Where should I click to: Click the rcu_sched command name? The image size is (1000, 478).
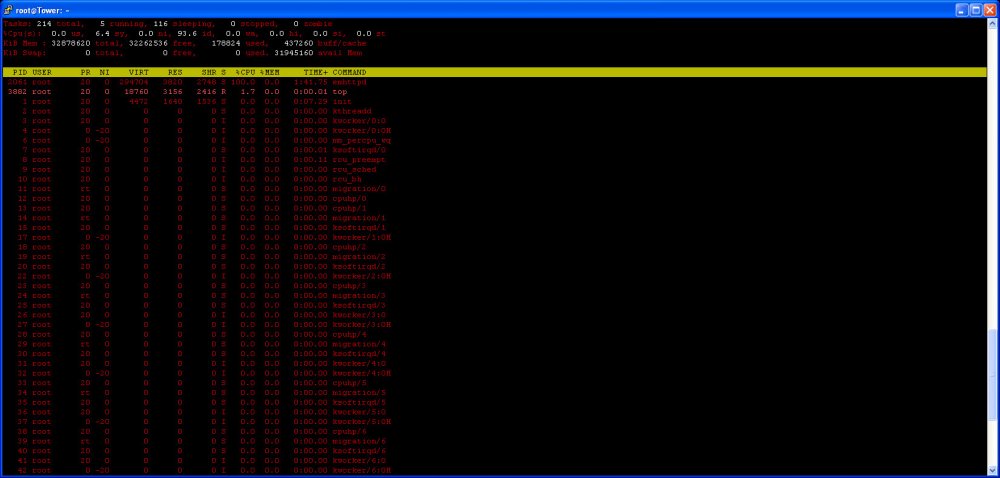point(354,170)
